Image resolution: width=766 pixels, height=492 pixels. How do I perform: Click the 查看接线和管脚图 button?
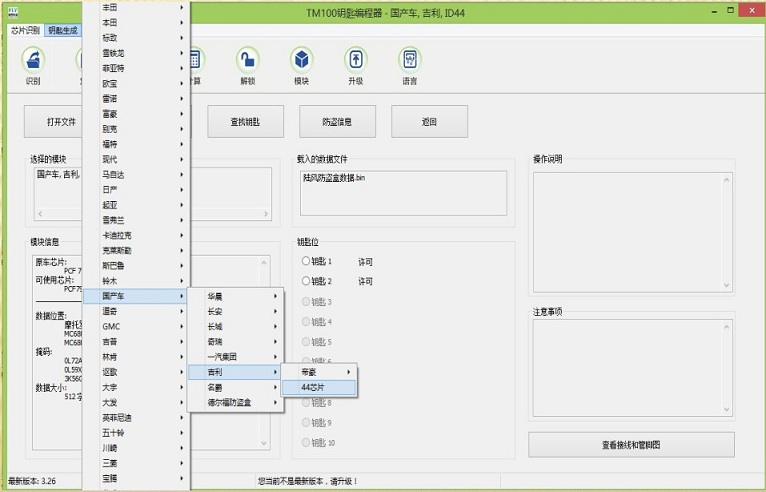pyautogui.click(x=631, y=445)
